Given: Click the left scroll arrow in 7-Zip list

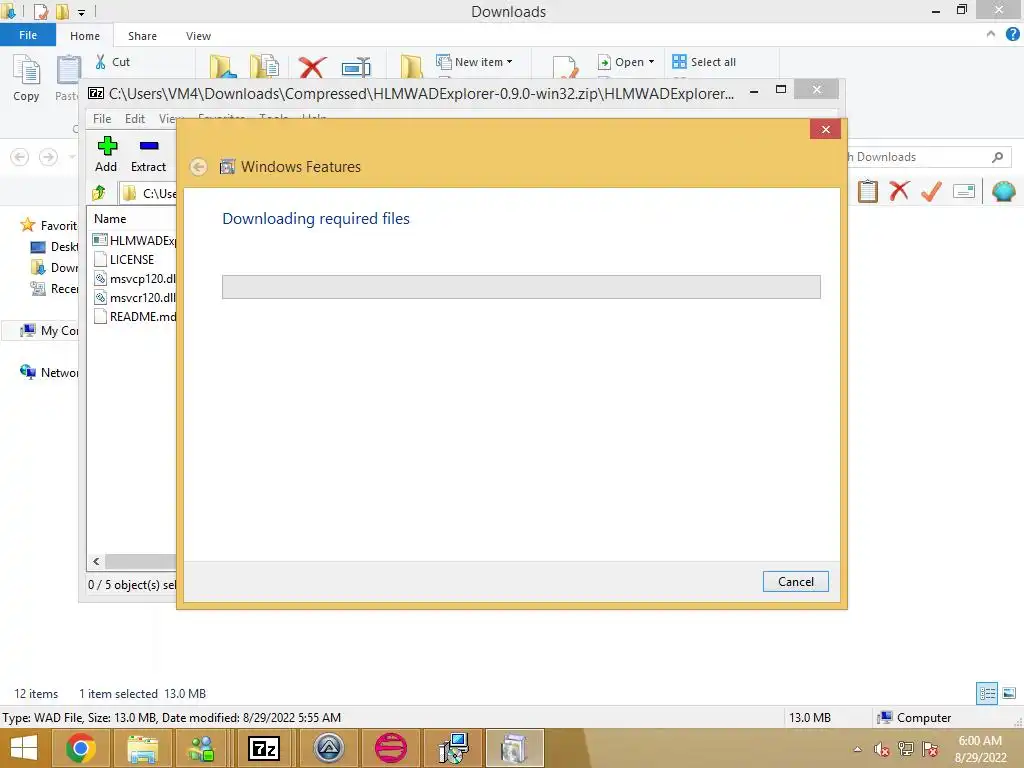Looking at the screenshot, I should (97, 561).
